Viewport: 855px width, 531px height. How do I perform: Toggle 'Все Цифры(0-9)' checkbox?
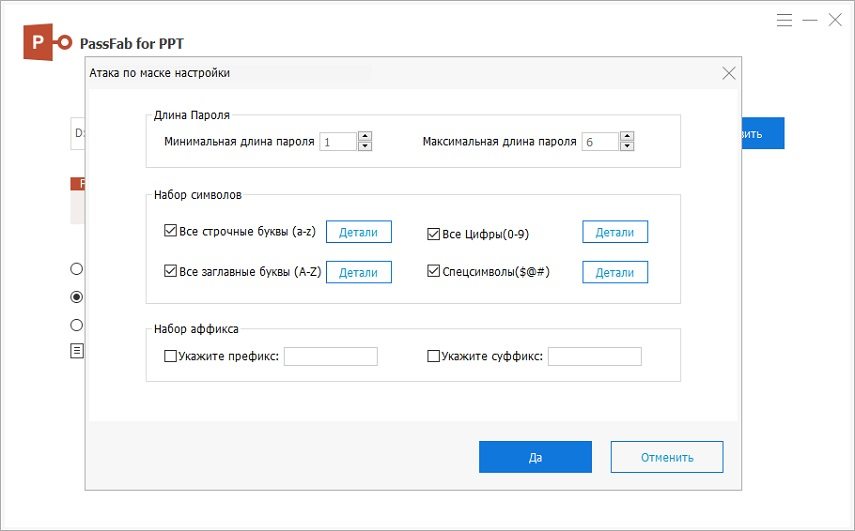tap(433, 234)
